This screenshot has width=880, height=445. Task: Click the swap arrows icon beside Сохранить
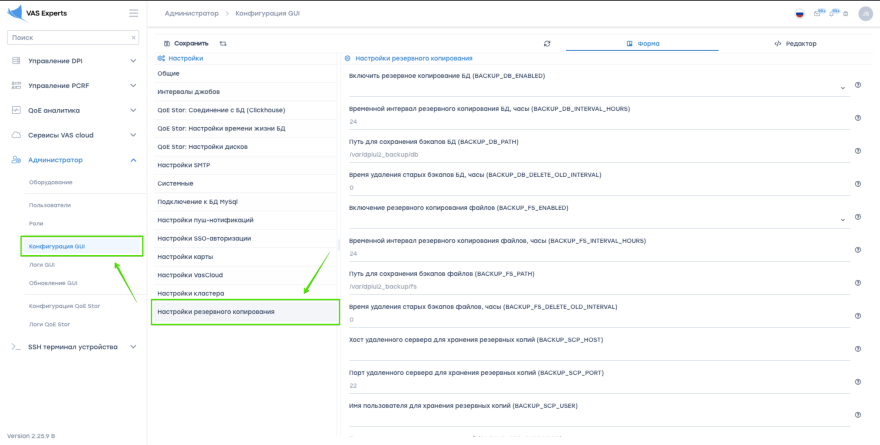[223, 44]
